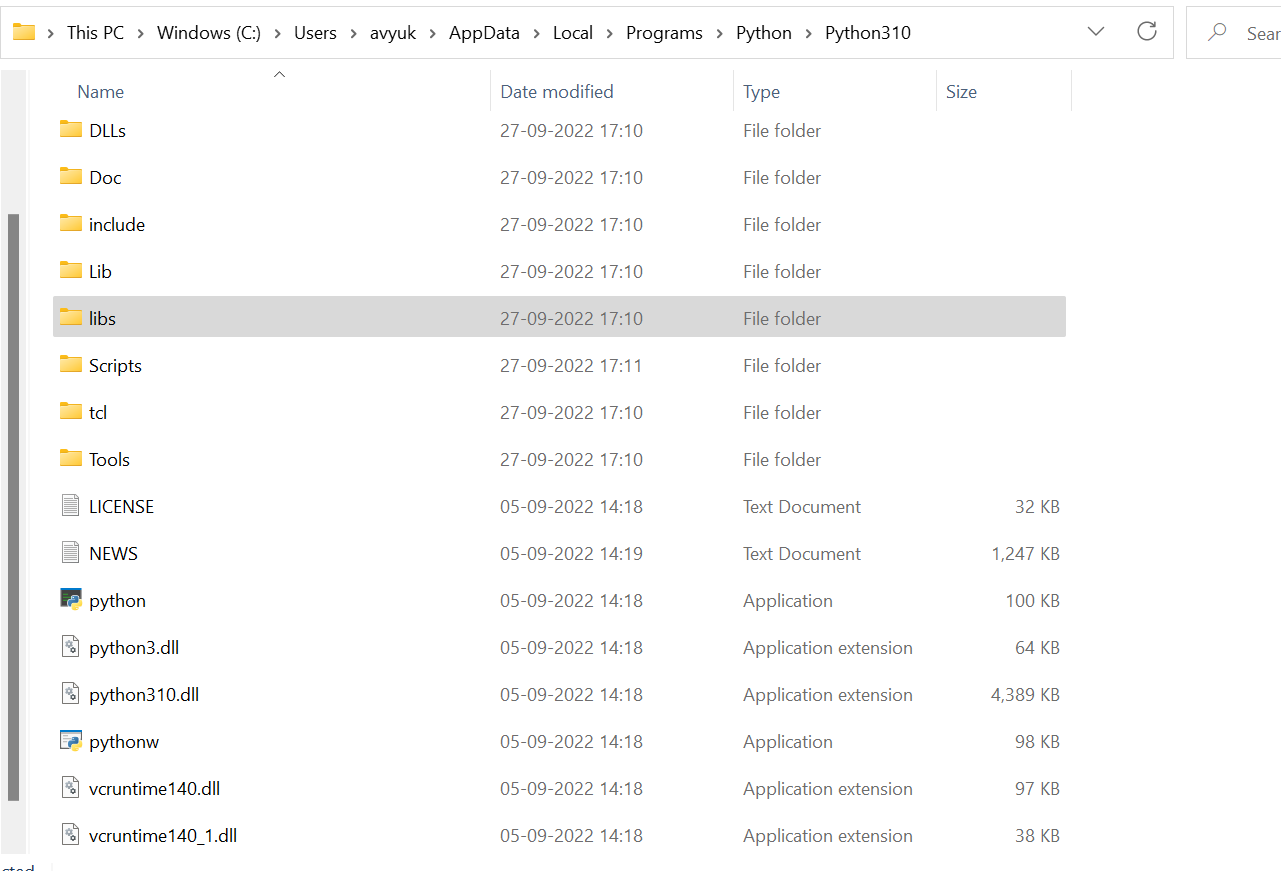Select the Scripts folder name
1281x871 pixels.
click(115, 366)
